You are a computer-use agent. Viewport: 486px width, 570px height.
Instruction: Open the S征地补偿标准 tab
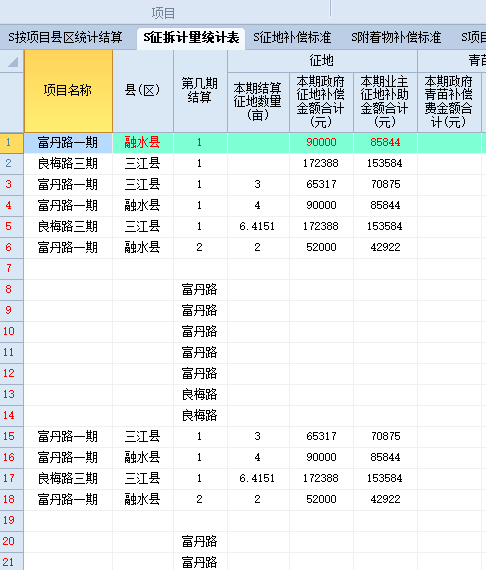pyautogui.click(x=292, y=37)
